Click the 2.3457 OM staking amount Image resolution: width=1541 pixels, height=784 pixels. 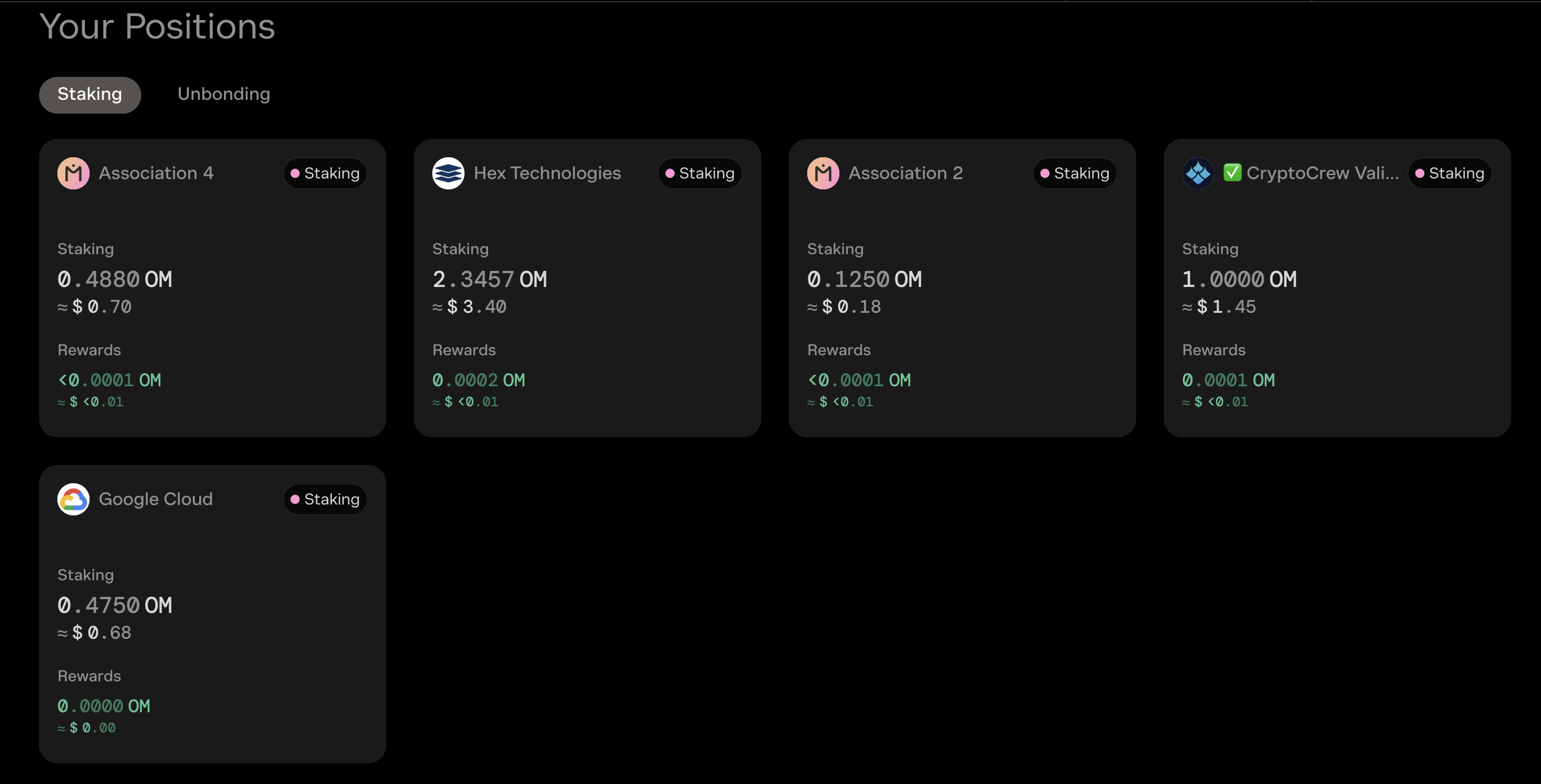coord(489,280)
